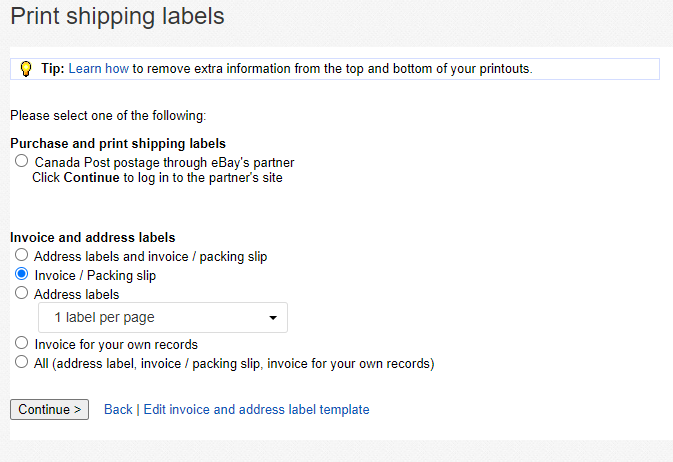
Task: Click the "Canada Post postage through eBay's partner" label text
Action: [164, 162]
